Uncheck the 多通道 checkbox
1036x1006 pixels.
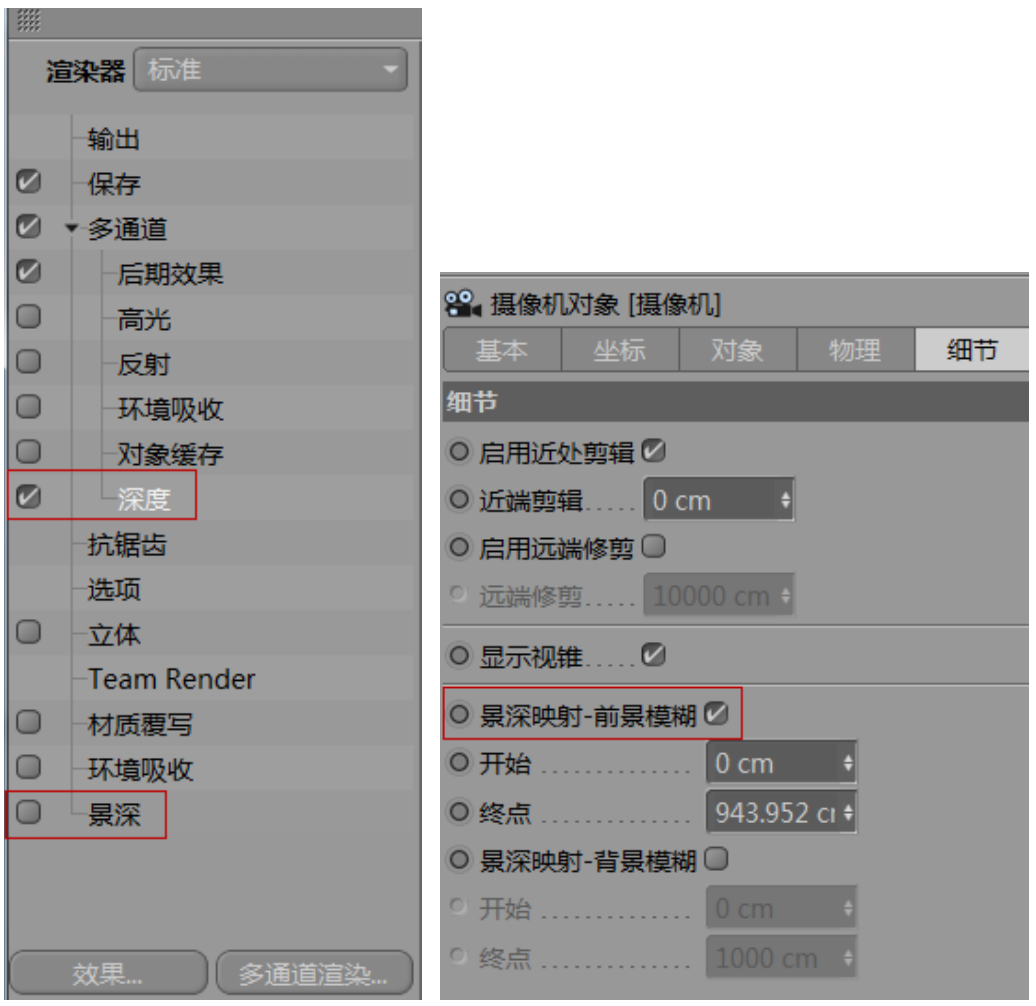28,227
